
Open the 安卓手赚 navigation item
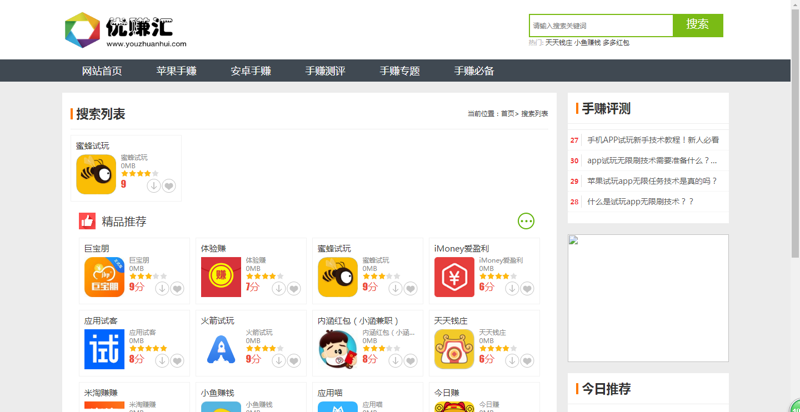point(251,71)
